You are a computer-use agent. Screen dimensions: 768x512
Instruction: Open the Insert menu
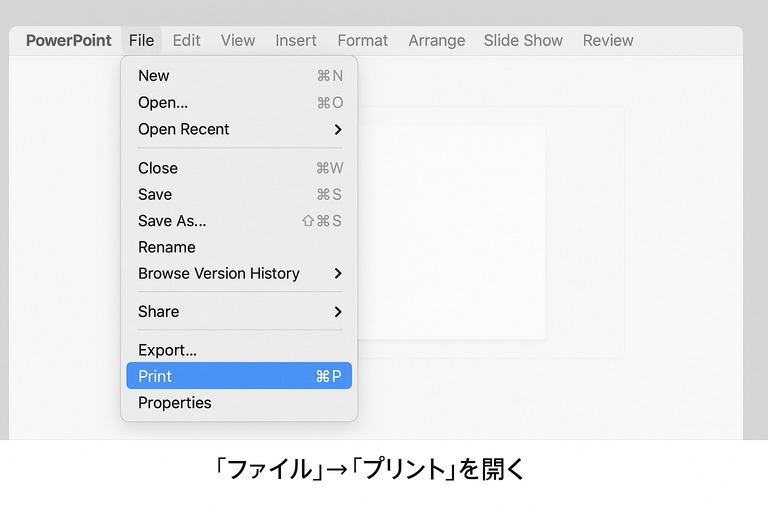point(296,40)
